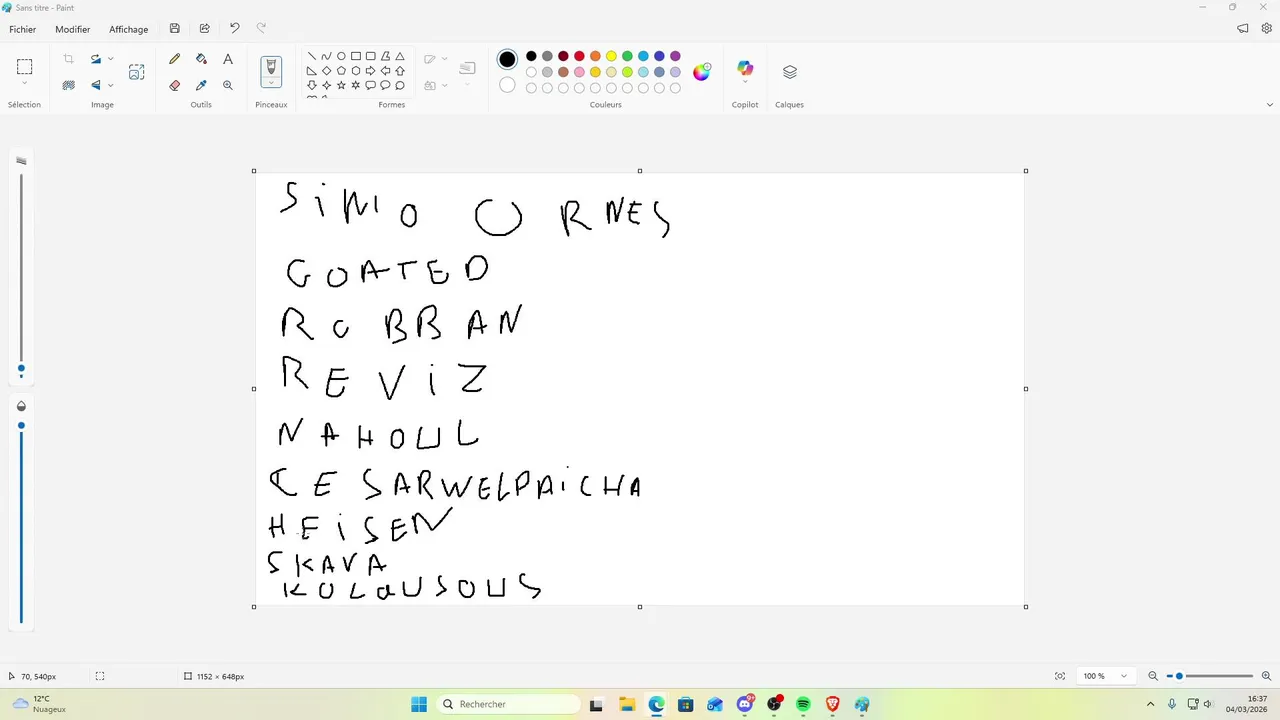1280x720 pixels.
Task: Open the Calques layers panel
Action: pyautogui.click(x=790, y=72)
